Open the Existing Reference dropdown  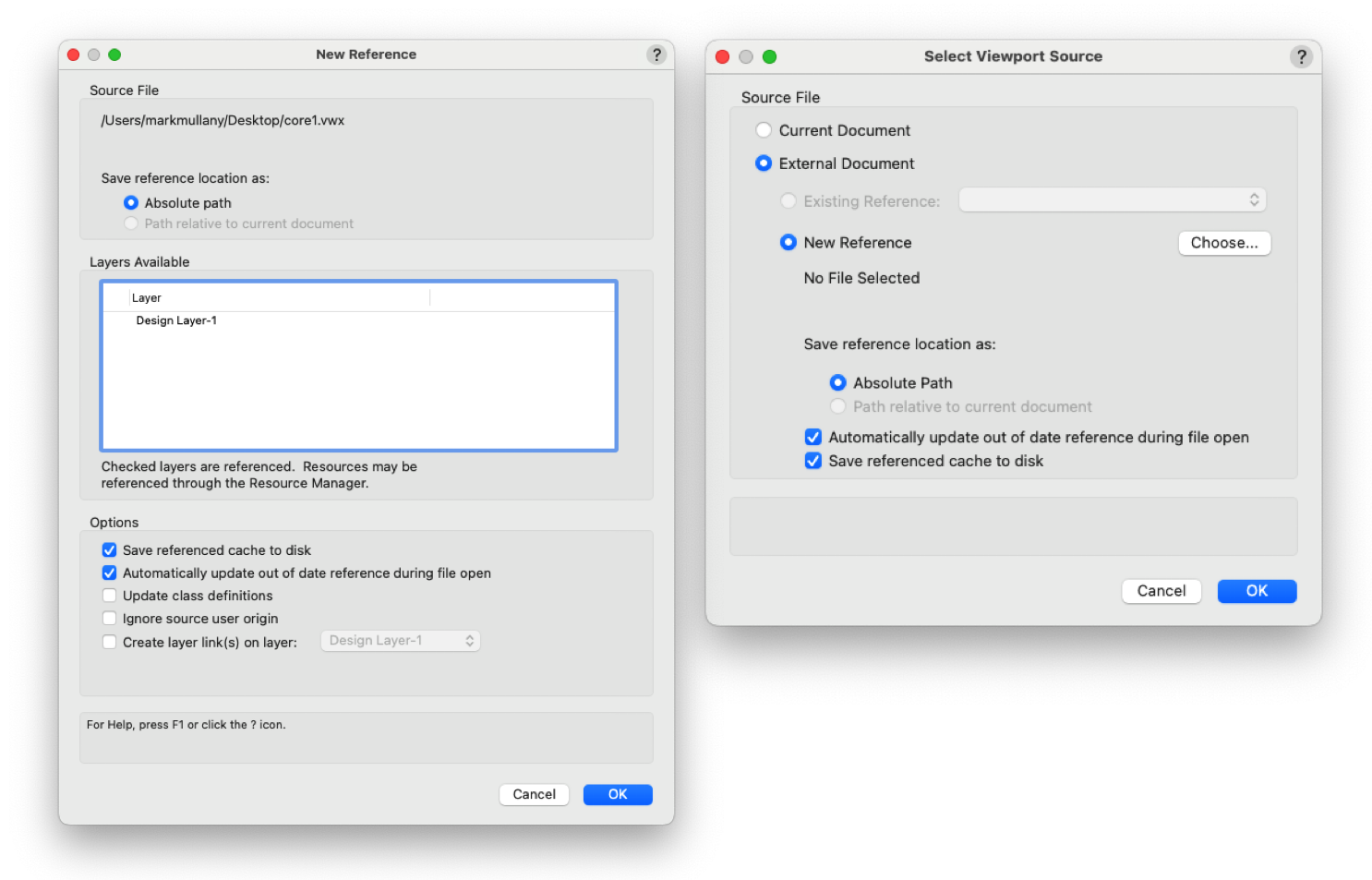(x=1112, y=199)
